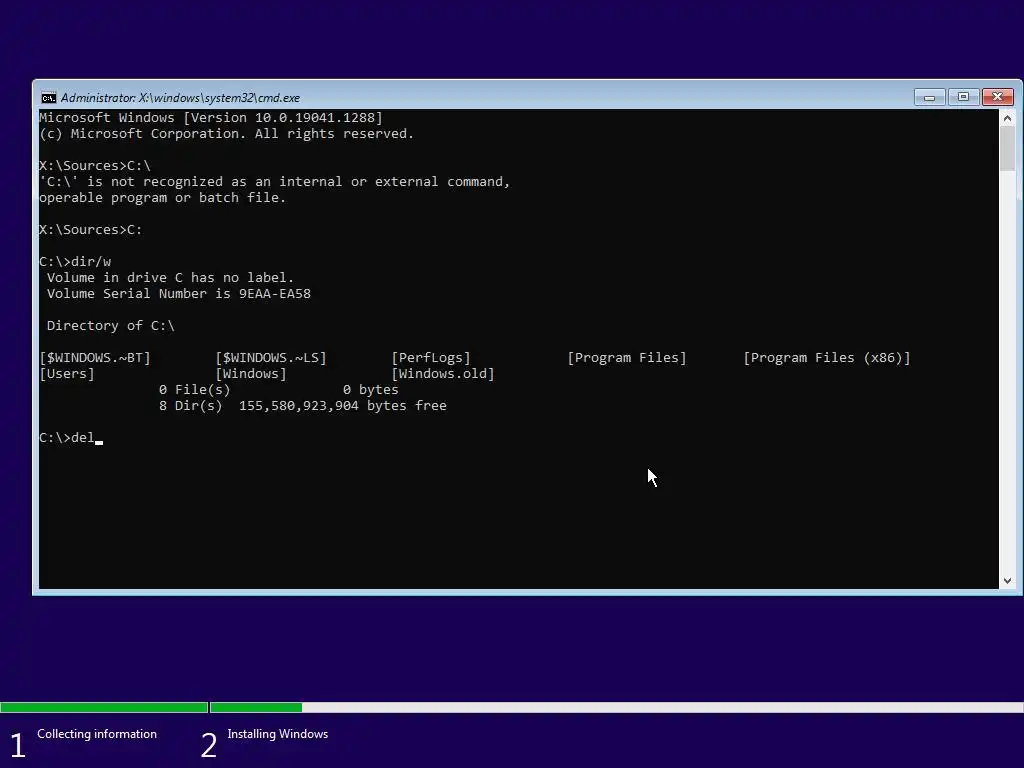Viewport: 1024px width, 768px height.
Task: Click the '8 Dir(s)' summary text
Action: (x=191, y=406)
